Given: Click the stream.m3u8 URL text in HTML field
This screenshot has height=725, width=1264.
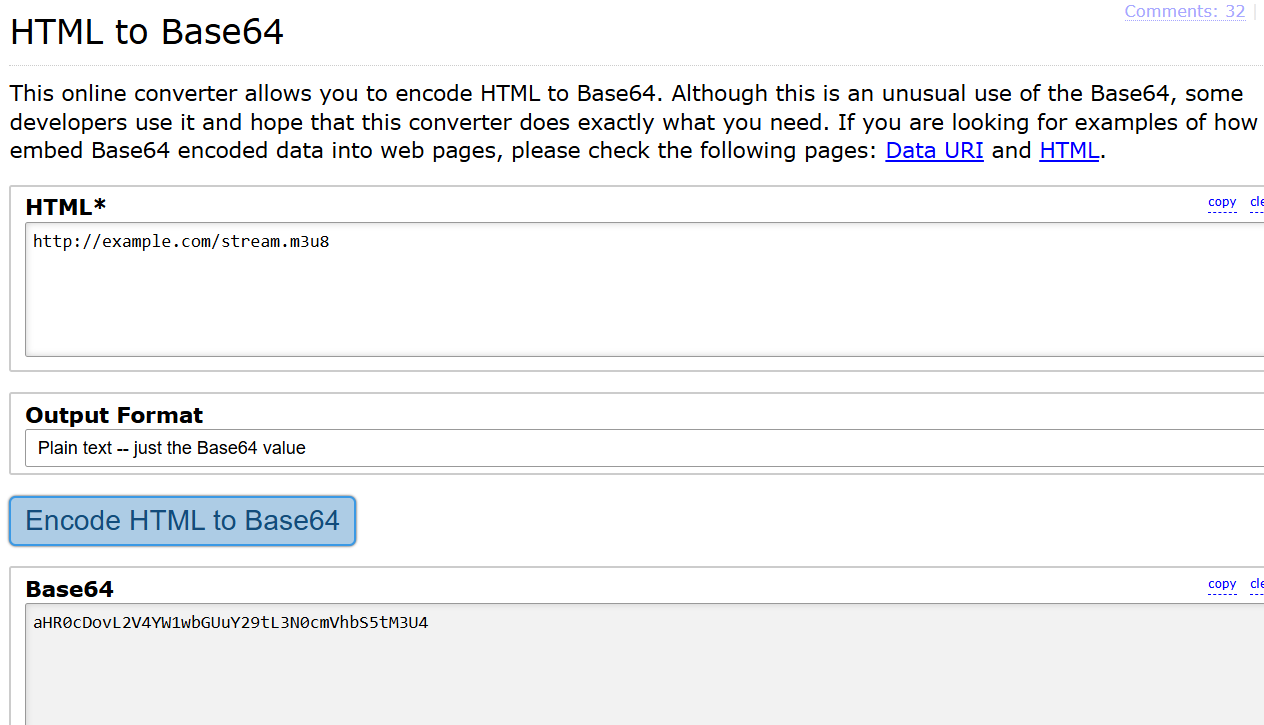Looking at the screenshot, I should tap(180, 241).
